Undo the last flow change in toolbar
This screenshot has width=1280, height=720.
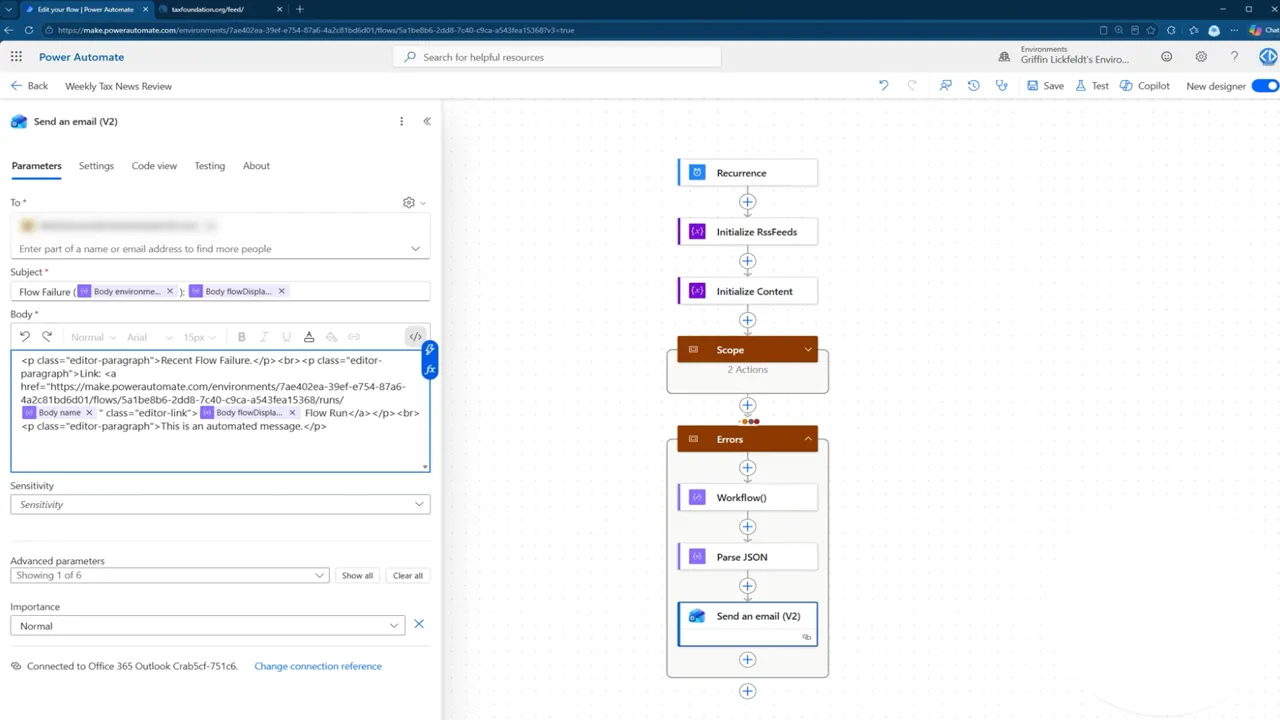[x=883, y=86]
